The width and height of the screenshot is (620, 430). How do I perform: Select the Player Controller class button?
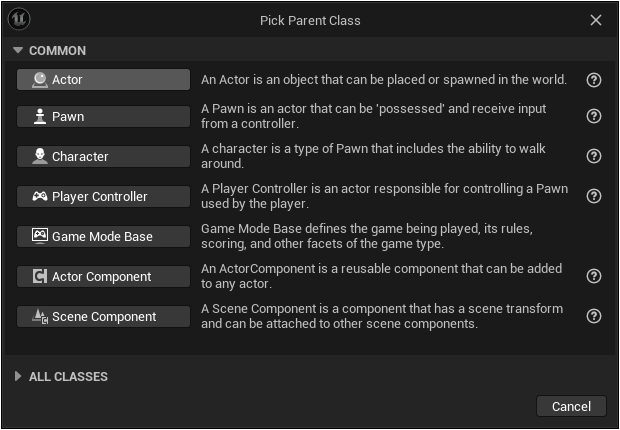click(103, 197)
